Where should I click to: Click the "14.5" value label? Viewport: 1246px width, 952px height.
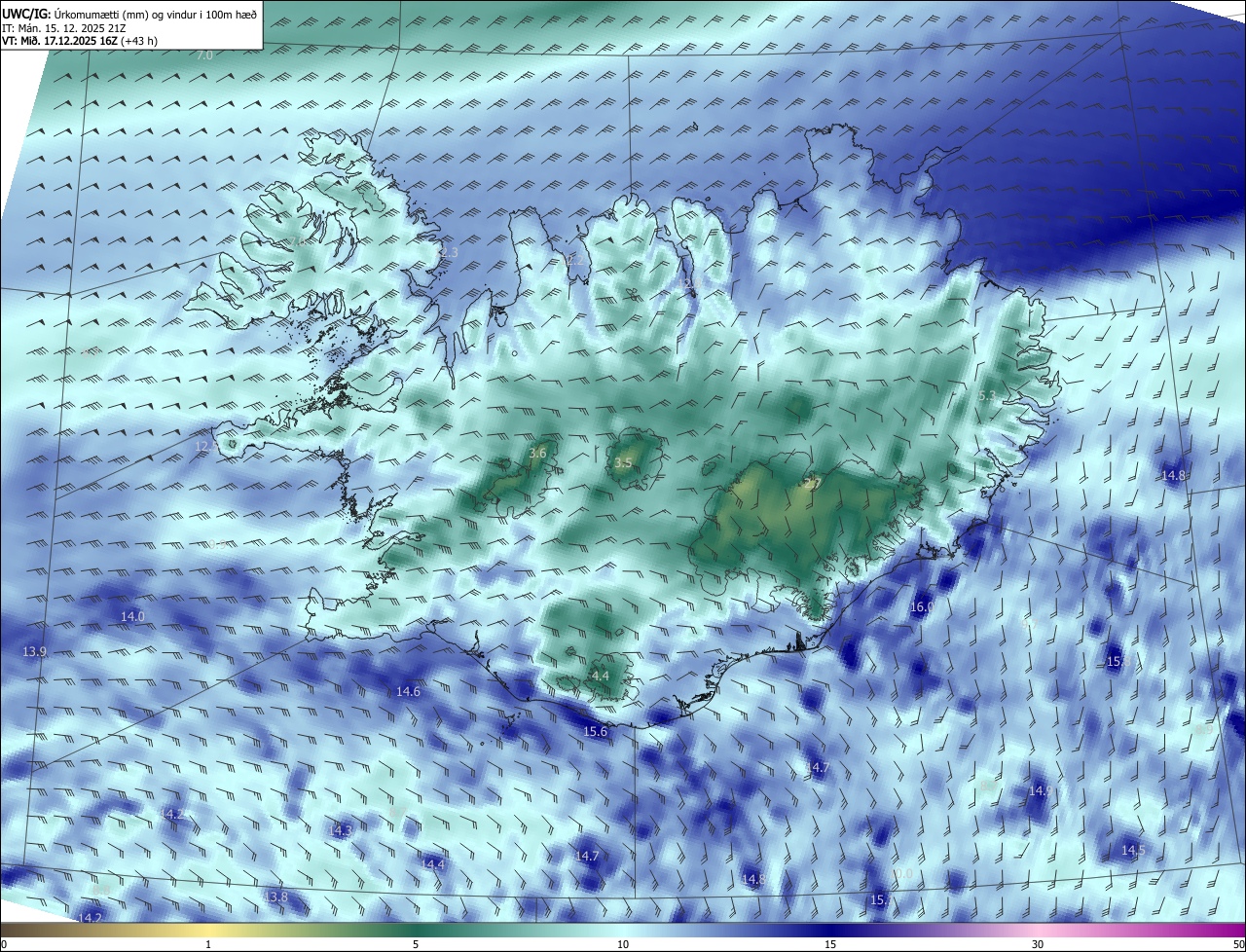(x=1133, y=850)
